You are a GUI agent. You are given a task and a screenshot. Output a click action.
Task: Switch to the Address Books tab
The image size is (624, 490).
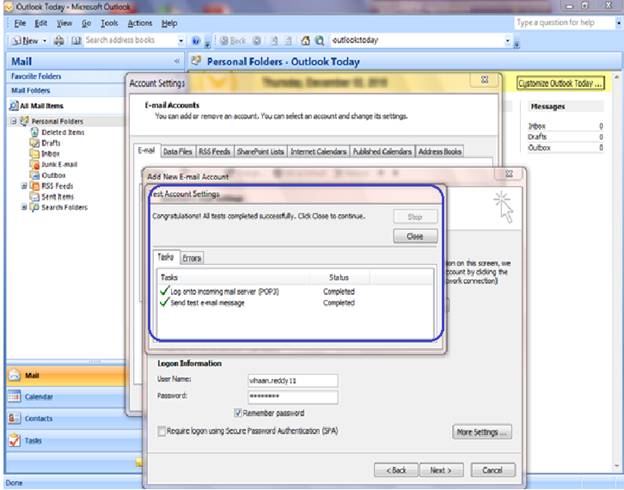440,152
